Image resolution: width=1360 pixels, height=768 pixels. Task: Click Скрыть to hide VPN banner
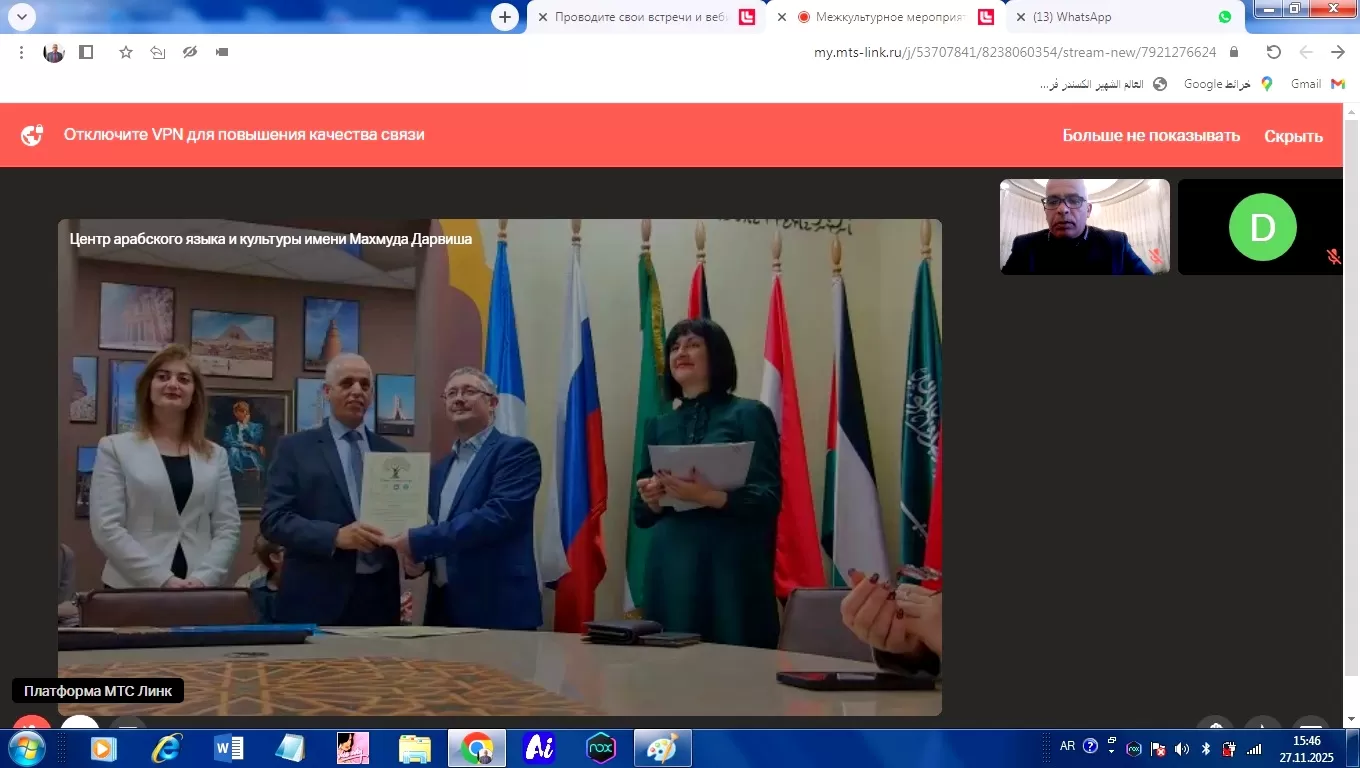pyautogui.click(x=1293, y=136)
